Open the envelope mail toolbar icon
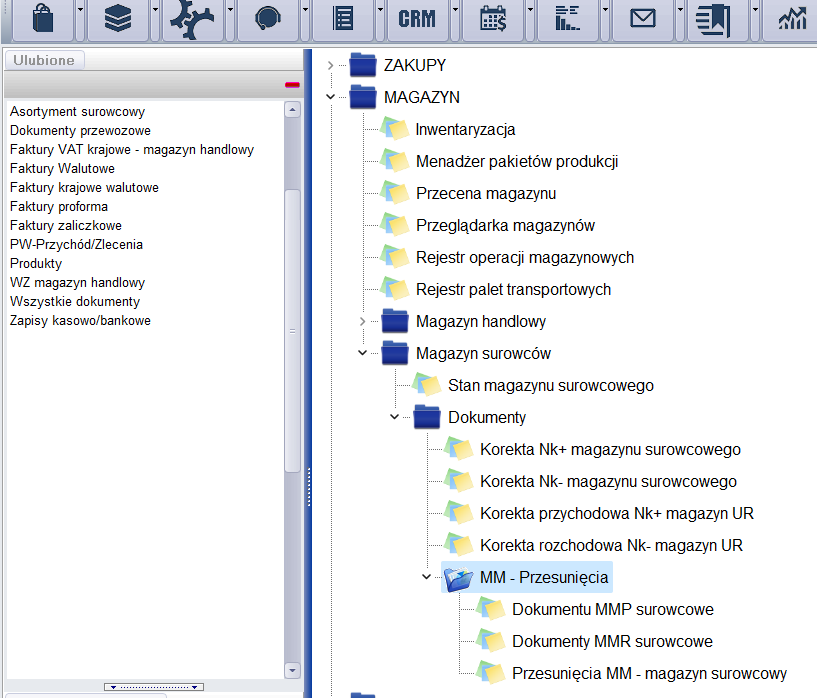This screenshot has width=817, height=698. coord(642,19)
